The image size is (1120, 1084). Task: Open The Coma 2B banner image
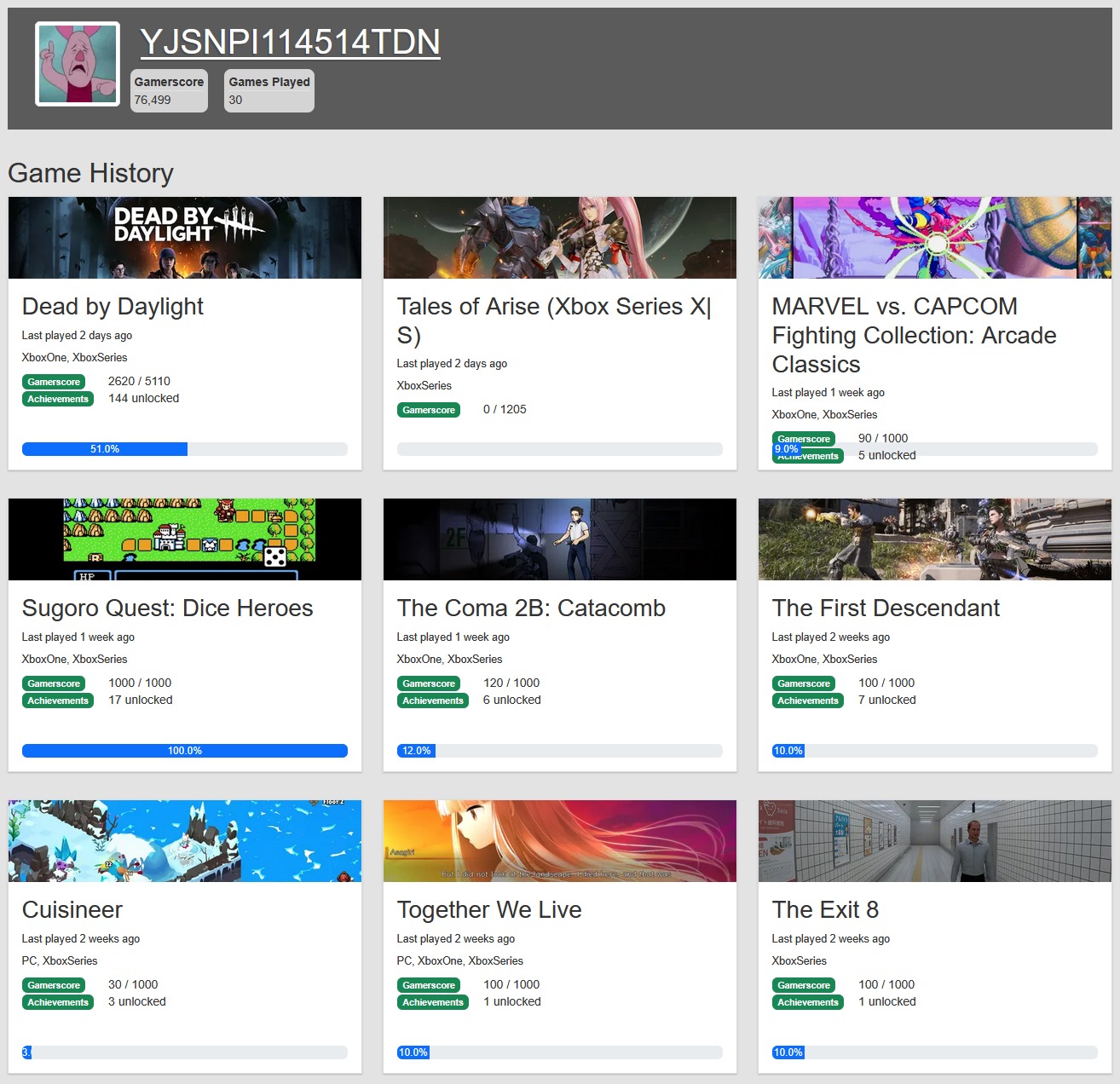click(560, 539)
